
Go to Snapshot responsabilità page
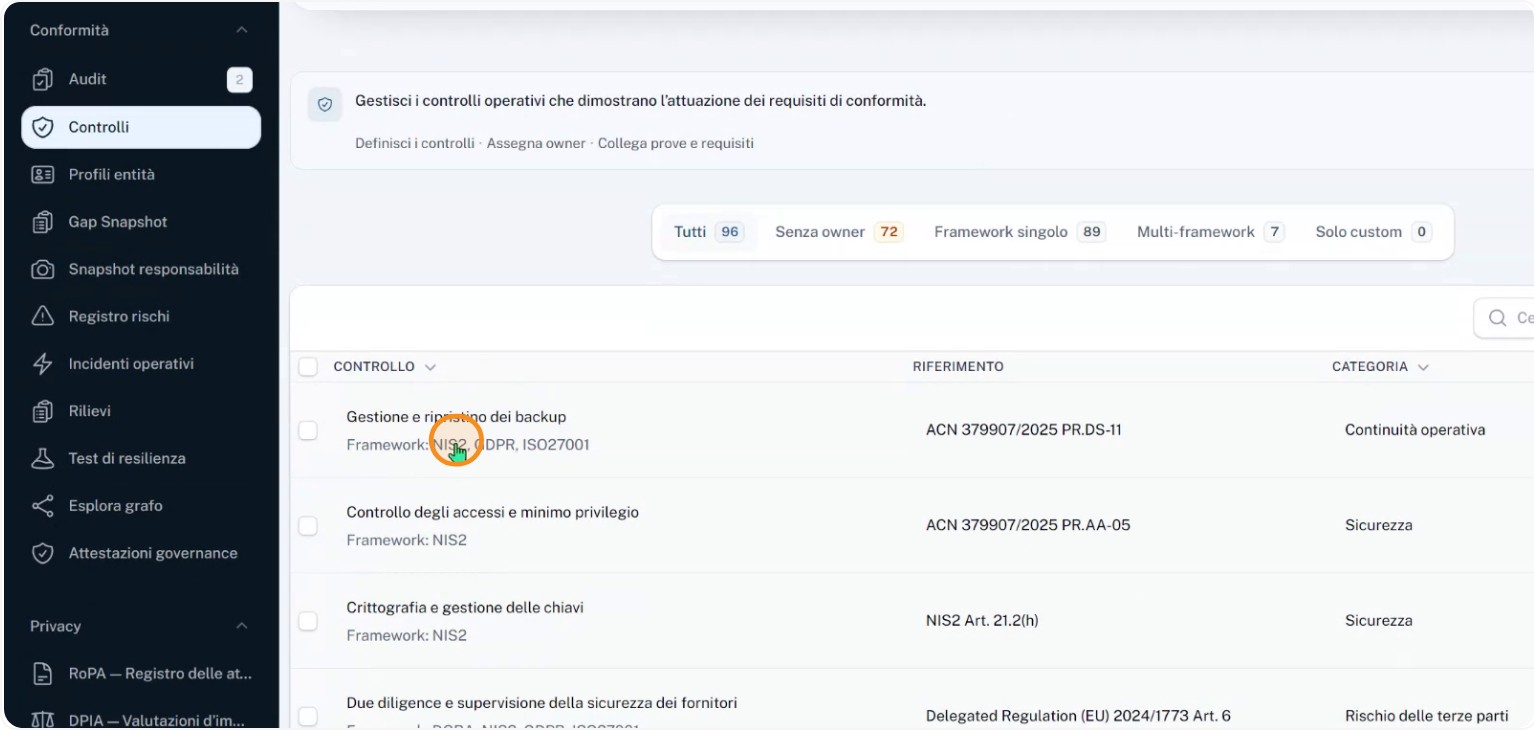(141, 269)
